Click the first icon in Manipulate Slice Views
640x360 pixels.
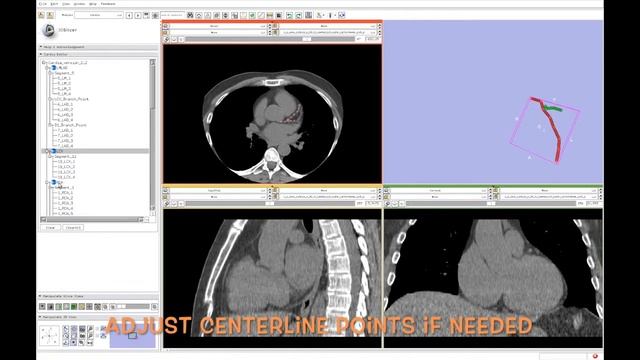(x=42, y=306)
